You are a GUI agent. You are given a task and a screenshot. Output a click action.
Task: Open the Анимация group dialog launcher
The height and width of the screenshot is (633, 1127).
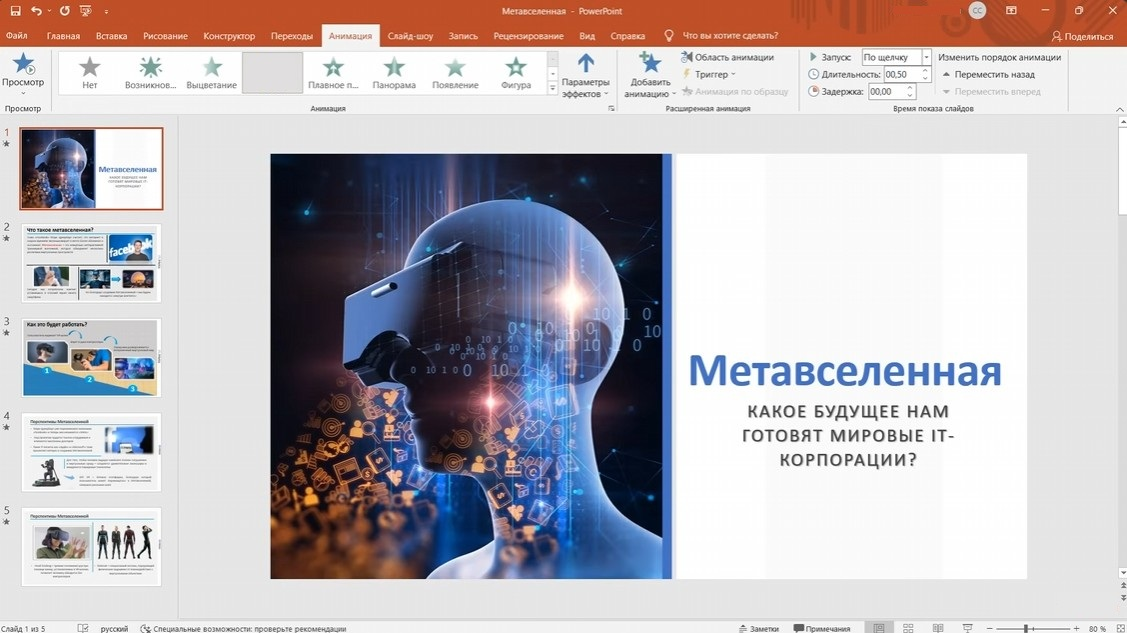(x=612, y=108)
